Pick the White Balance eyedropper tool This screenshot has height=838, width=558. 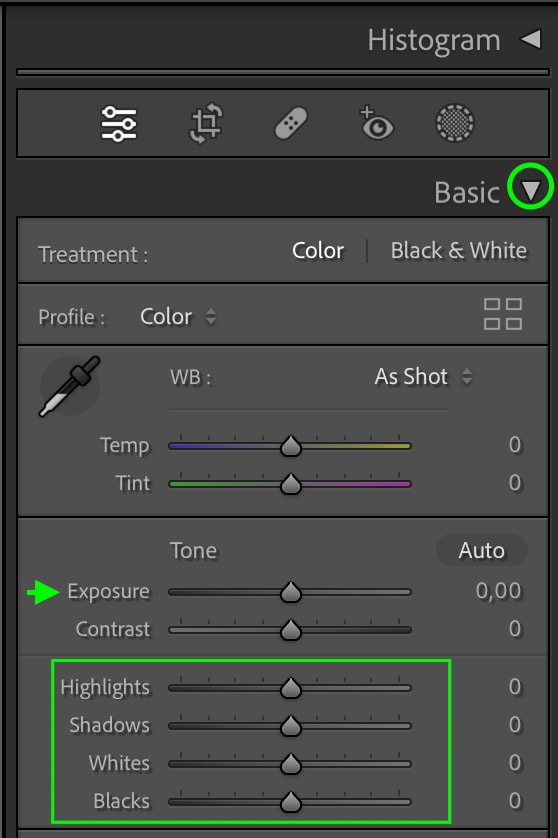(69, 386)
